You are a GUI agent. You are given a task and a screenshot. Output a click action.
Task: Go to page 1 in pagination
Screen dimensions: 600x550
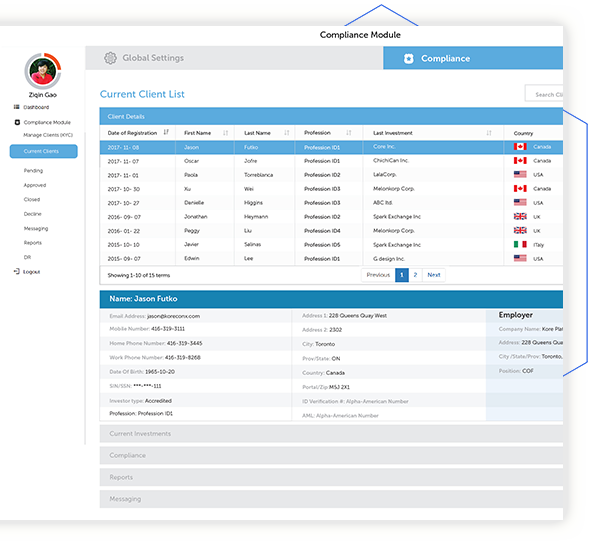402,275
